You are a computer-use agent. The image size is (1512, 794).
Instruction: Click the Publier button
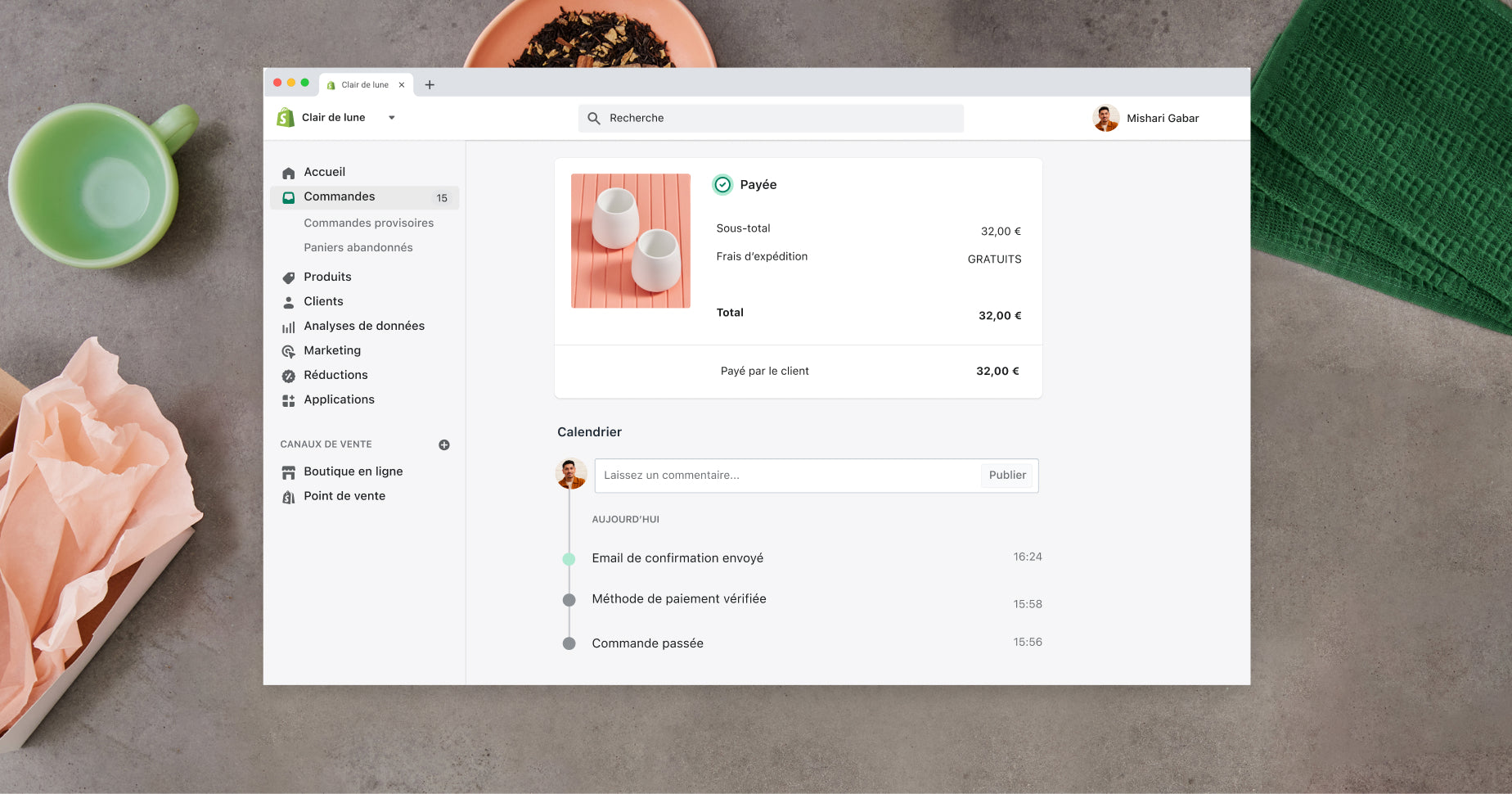[1006, 475]
